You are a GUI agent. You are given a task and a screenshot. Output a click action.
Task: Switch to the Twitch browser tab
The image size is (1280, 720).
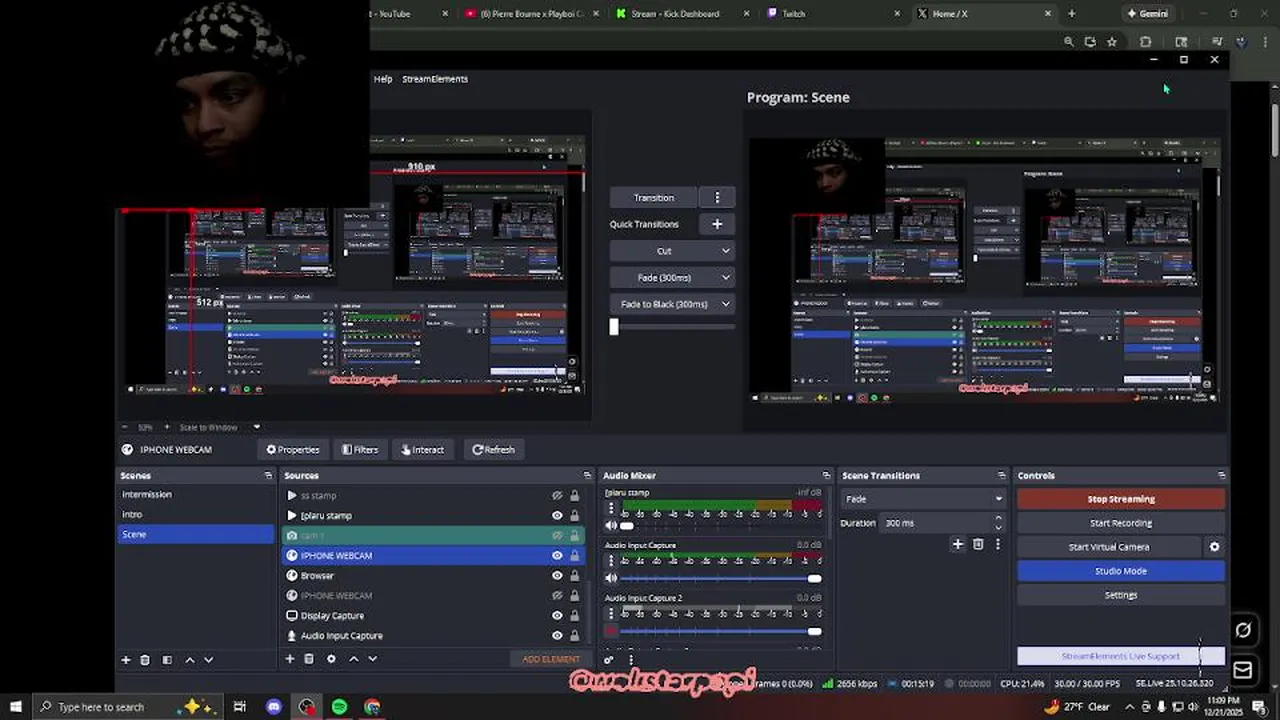click(x=834, y=14)
